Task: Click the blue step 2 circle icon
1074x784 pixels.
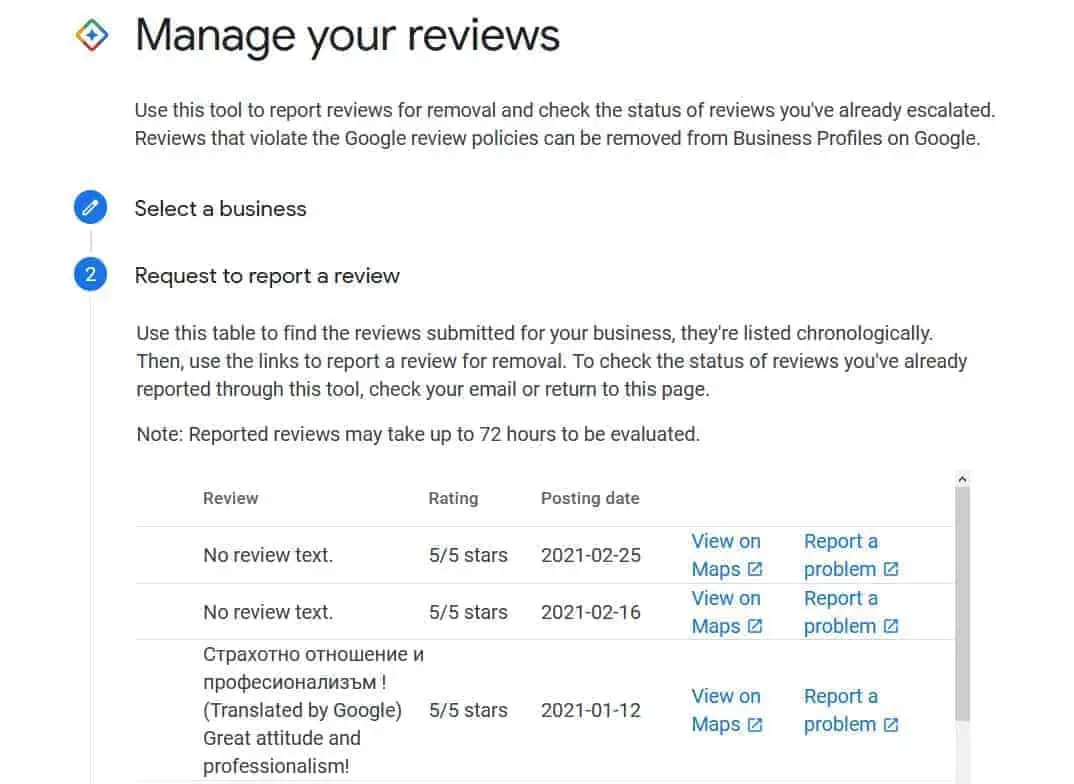Action: (x=90, y=275)
